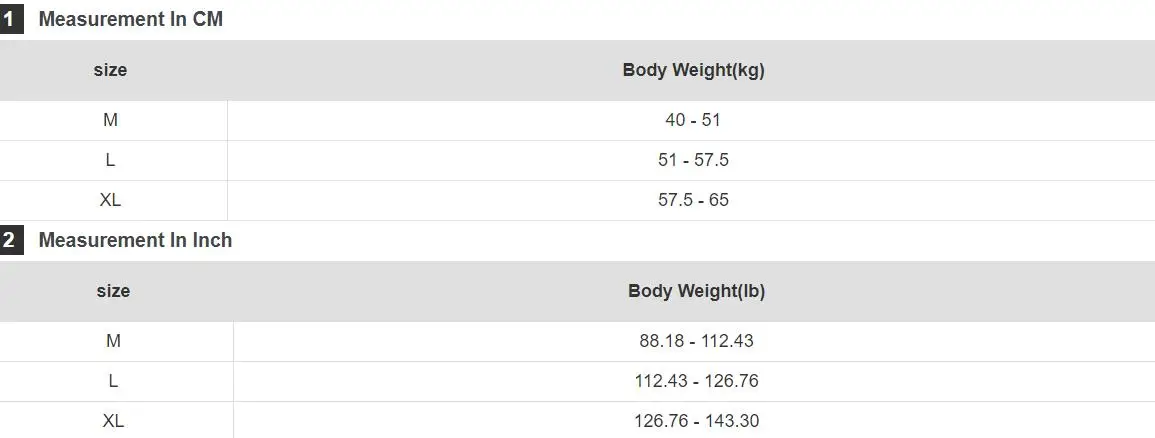Click the 'Body Weight(kg)' column header
The width and height of the screenshot is (1155, 438).
[693, 70]
